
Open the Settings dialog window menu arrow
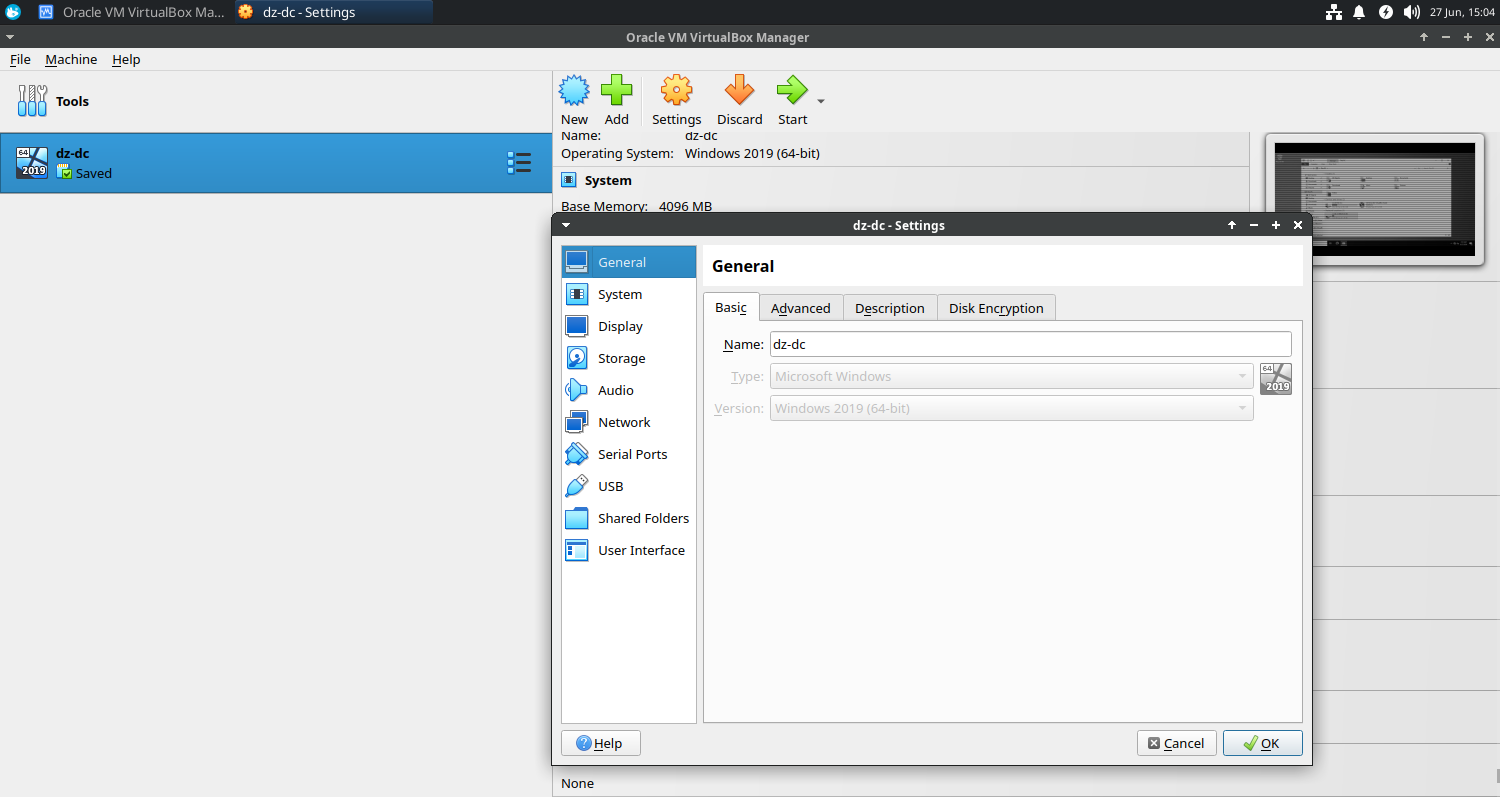566,225
